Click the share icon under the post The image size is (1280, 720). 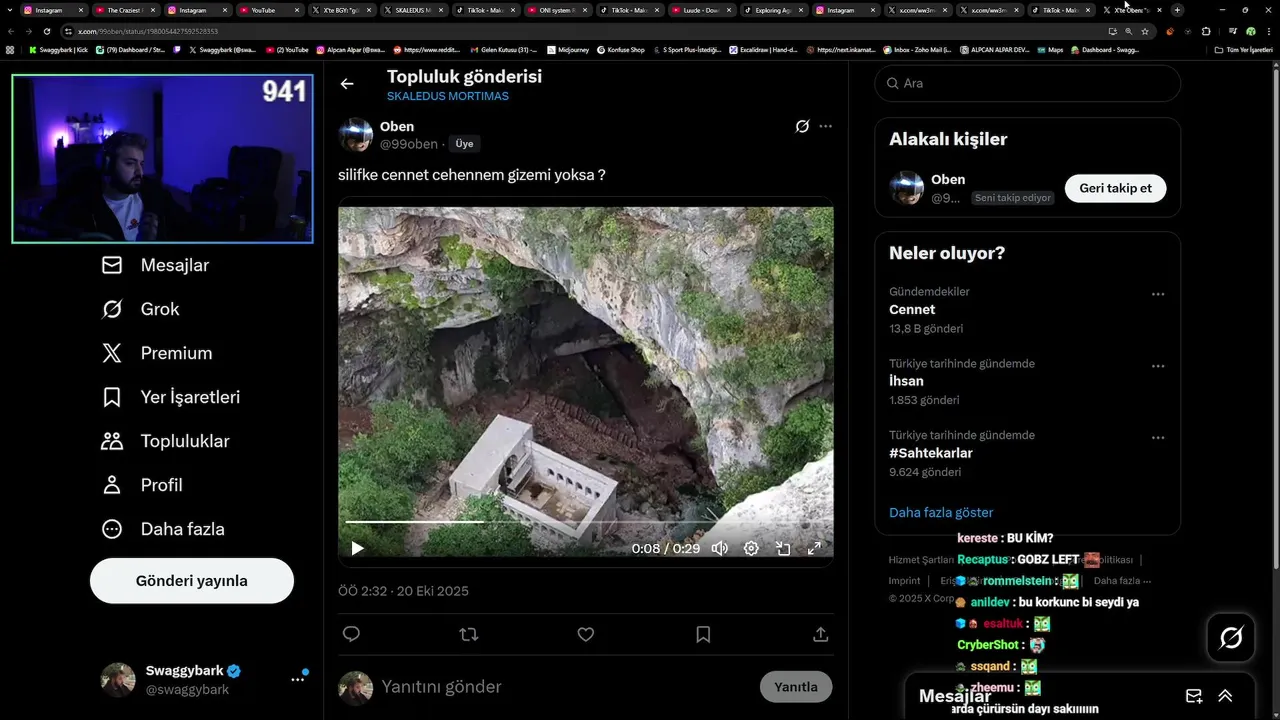point(820,634)
